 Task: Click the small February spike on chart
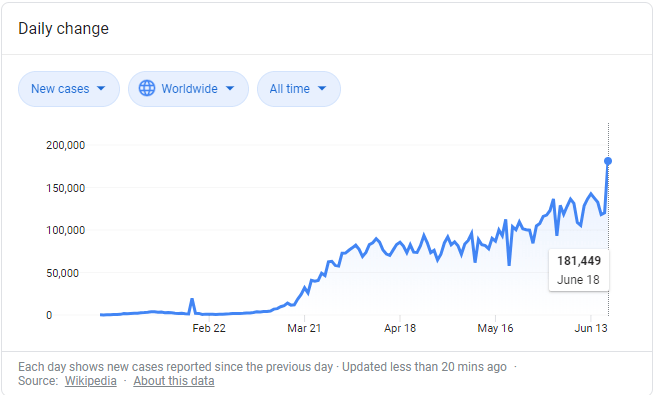[192, 305]
